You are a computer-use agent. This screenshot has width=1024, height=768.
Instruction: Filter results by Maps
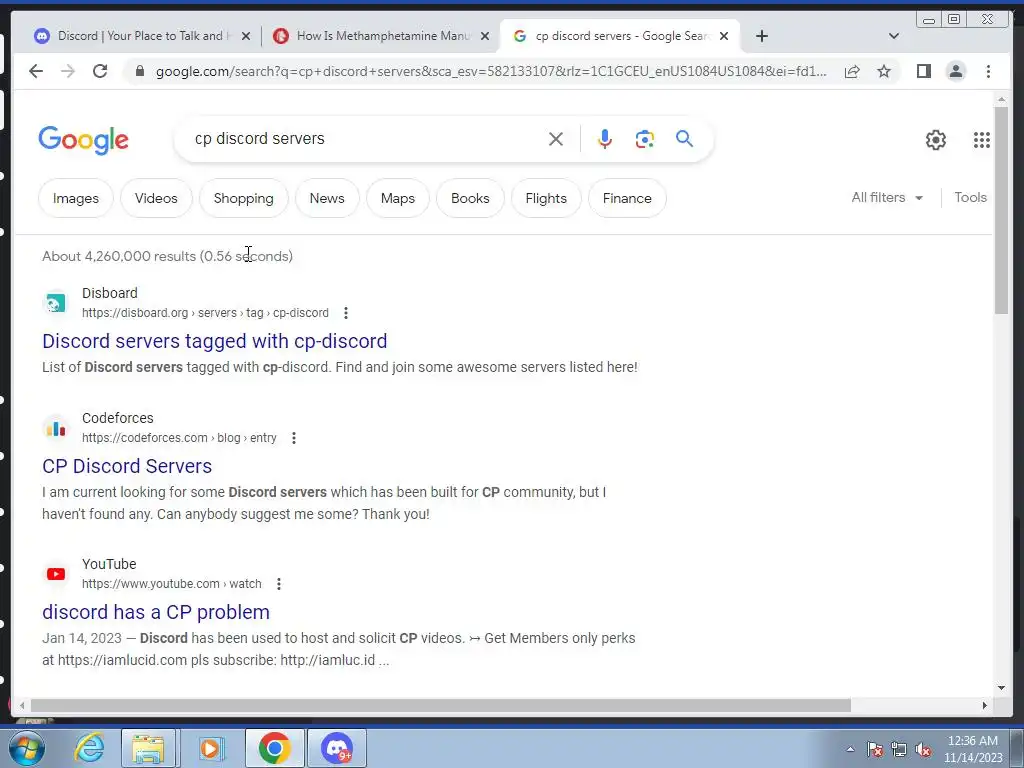[398, 198]
